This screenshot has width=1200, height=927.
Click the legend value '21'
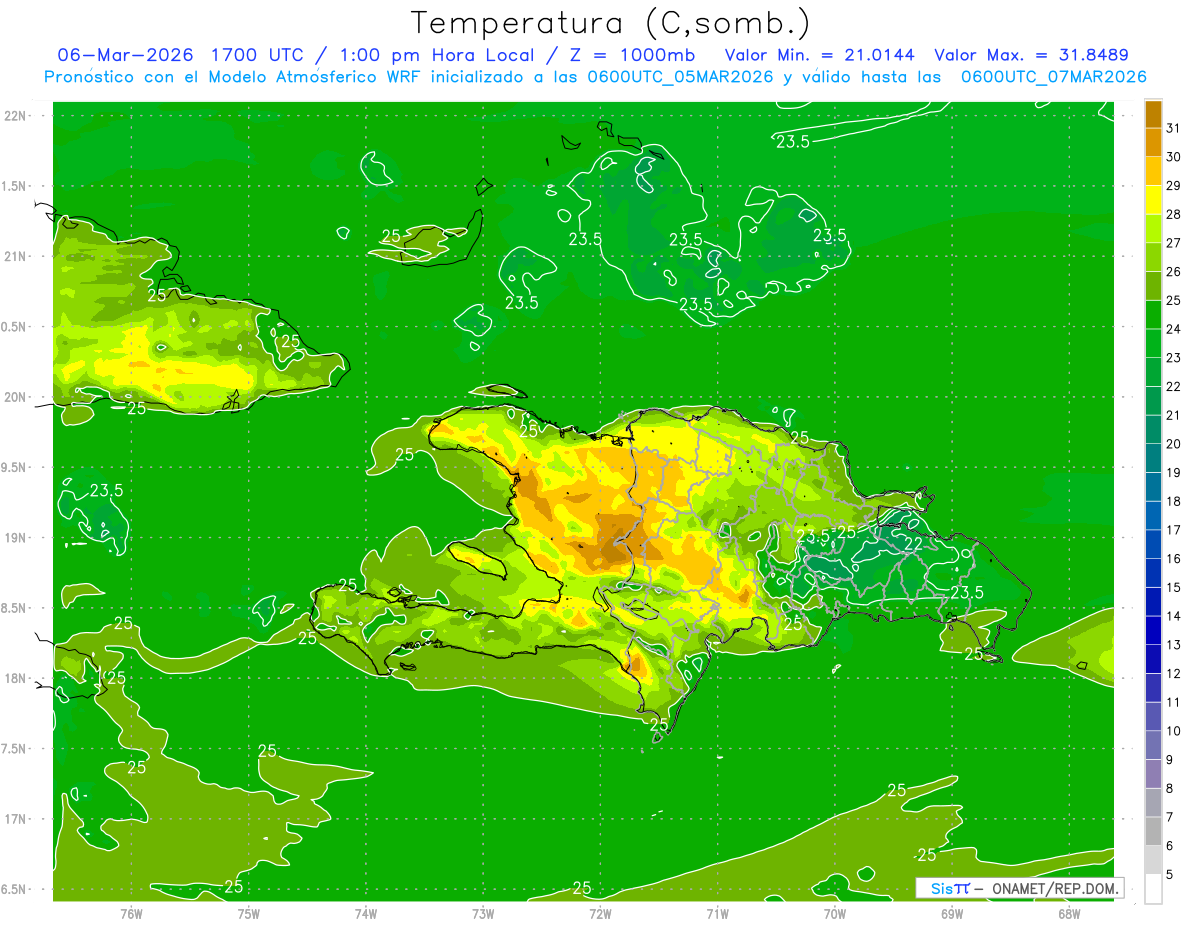(x=1174, y=415)
